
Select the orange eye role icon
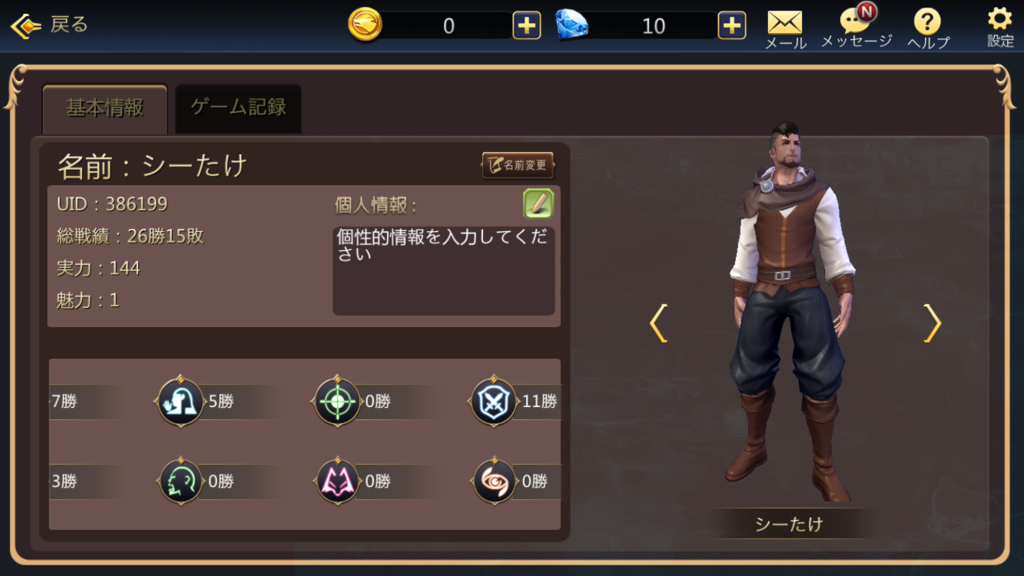click(x=494, y=481)
